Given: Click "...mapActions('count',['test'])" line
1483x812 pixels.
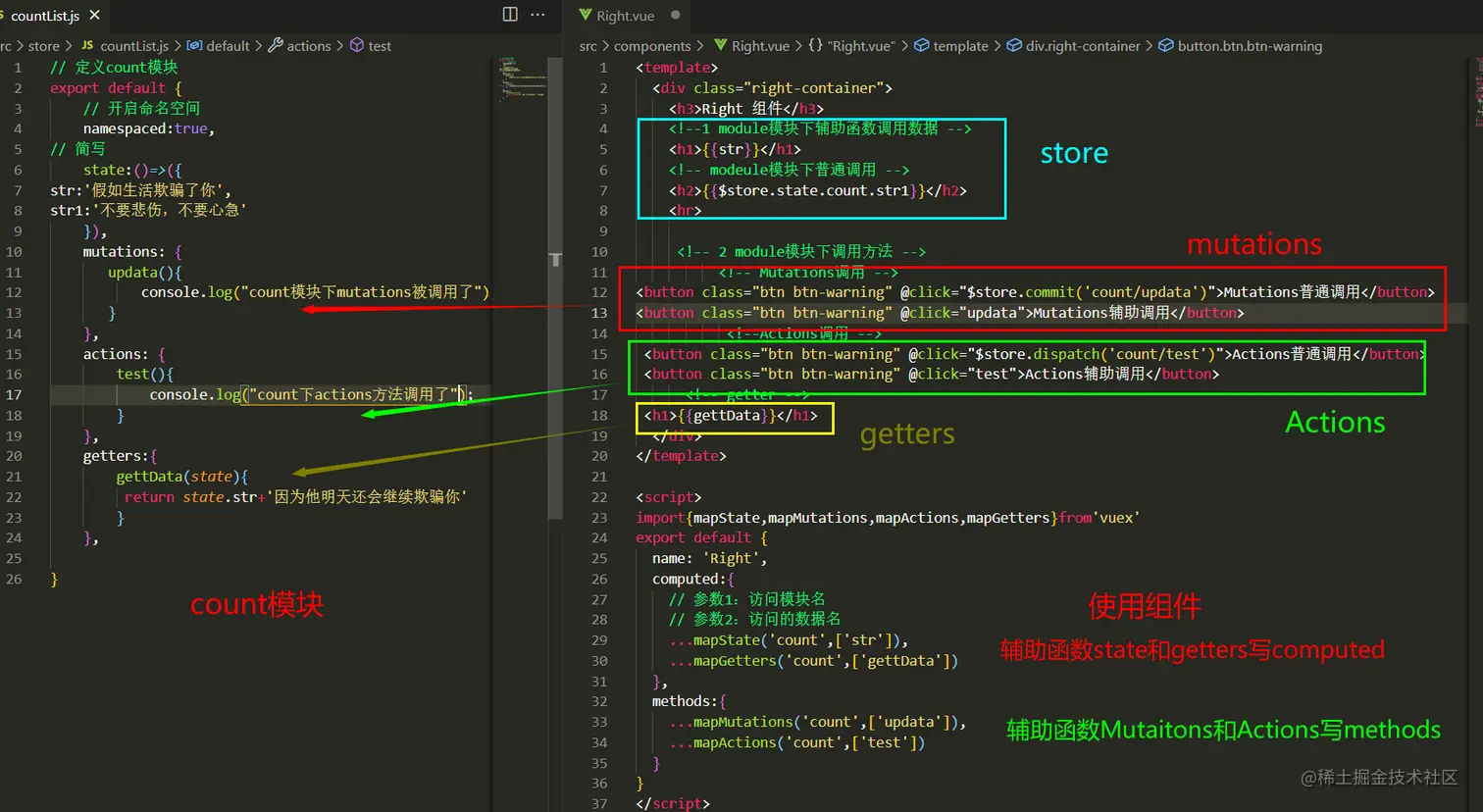Looking at the screenshot, I should pos(796,742).
